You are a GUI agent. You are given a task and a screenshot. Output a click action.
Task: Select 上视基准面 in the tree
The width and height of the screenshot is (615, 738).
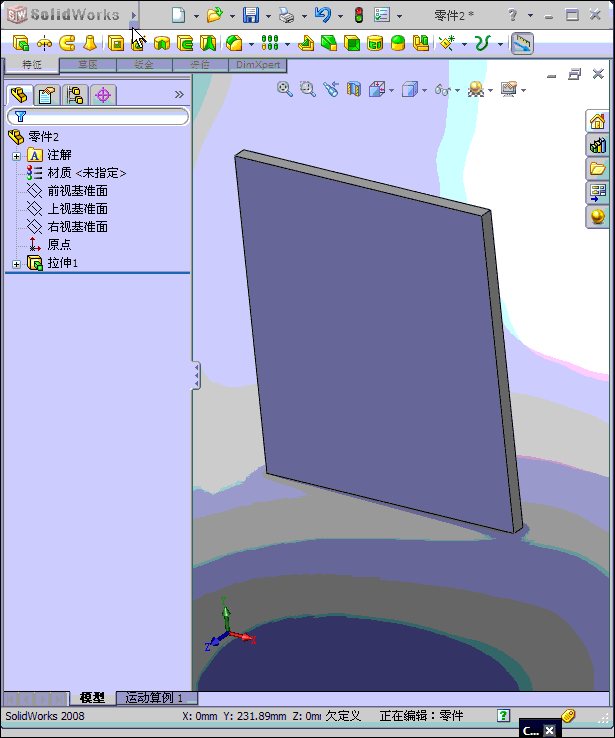[x=78, y=209]
